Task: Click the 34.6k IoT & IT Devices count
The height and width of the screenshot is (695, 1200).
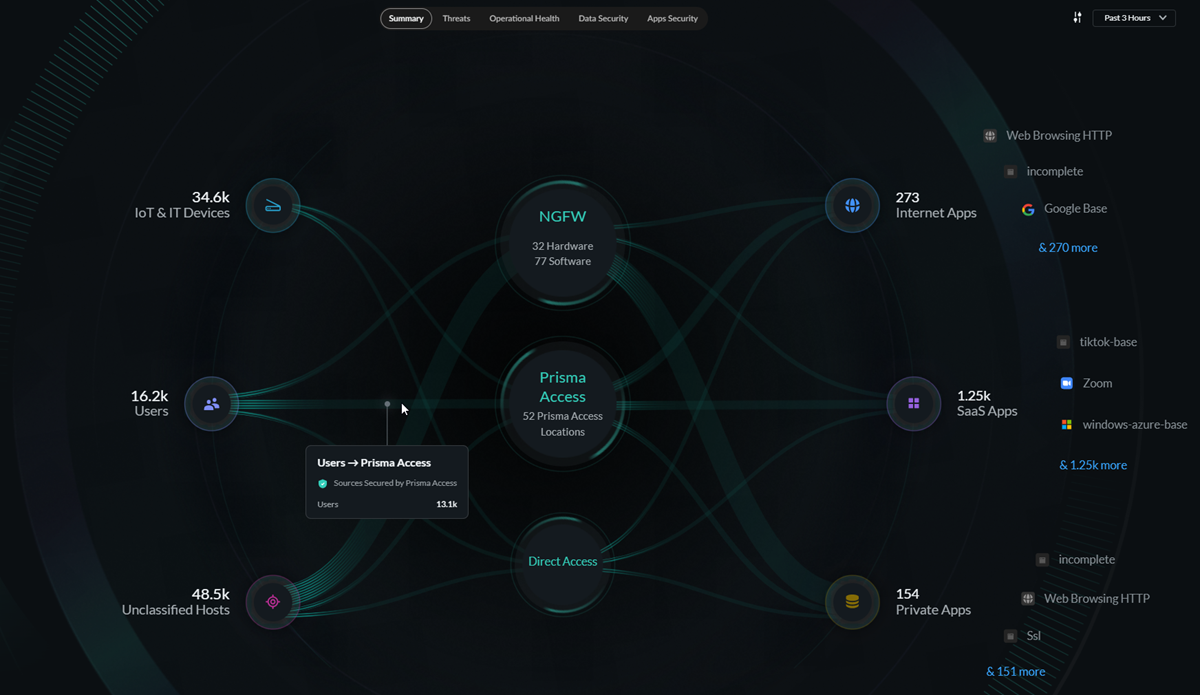Action: pyautogui.click(x=211, y=197)
